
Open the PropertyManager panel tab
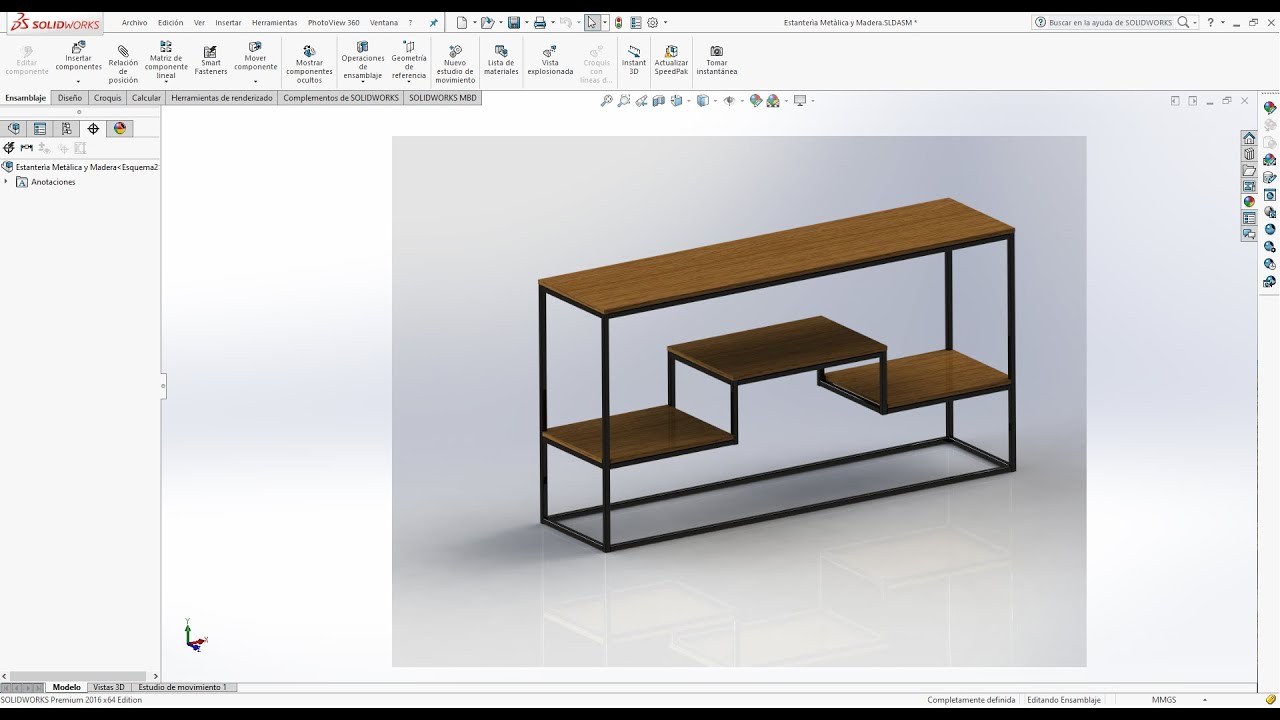[x=40, y=128]
